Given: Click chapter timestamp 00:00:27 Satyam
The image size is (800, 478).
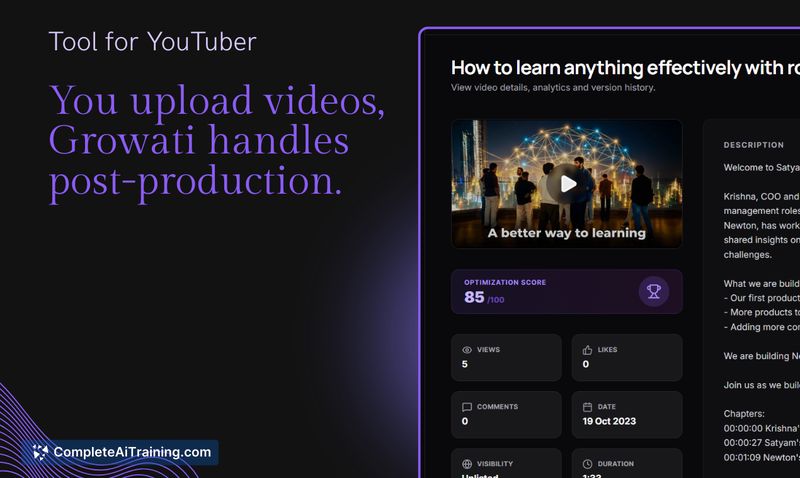Looking at the screenshot, I should (x=762, y=443).
